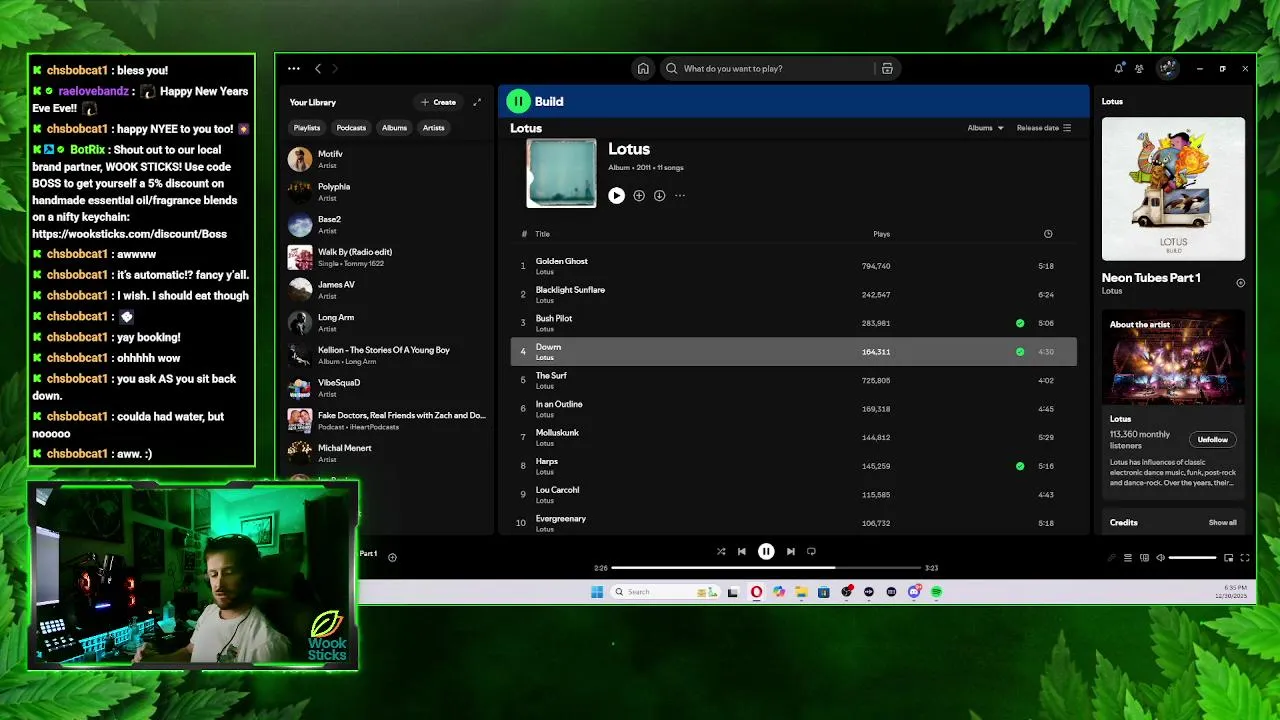Open Base2 artist in library

(x=386, y=225)
